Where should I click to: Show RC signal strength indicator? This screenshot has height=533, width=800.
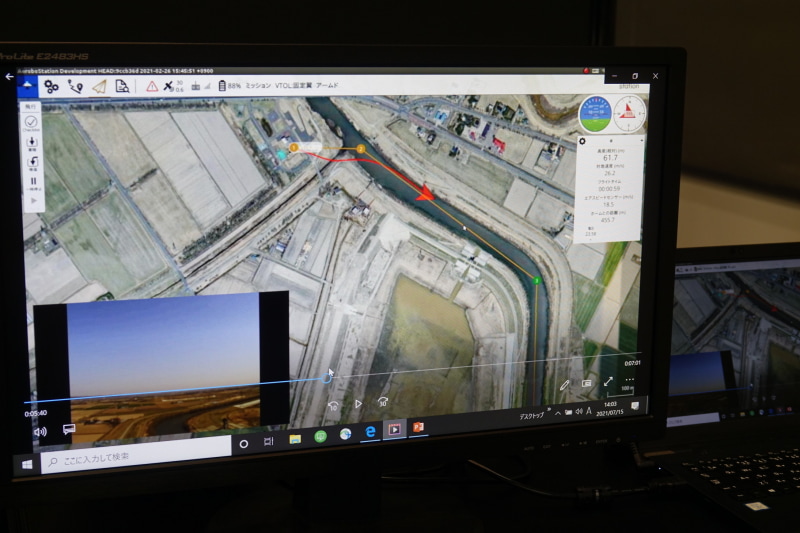pos(201,86)
